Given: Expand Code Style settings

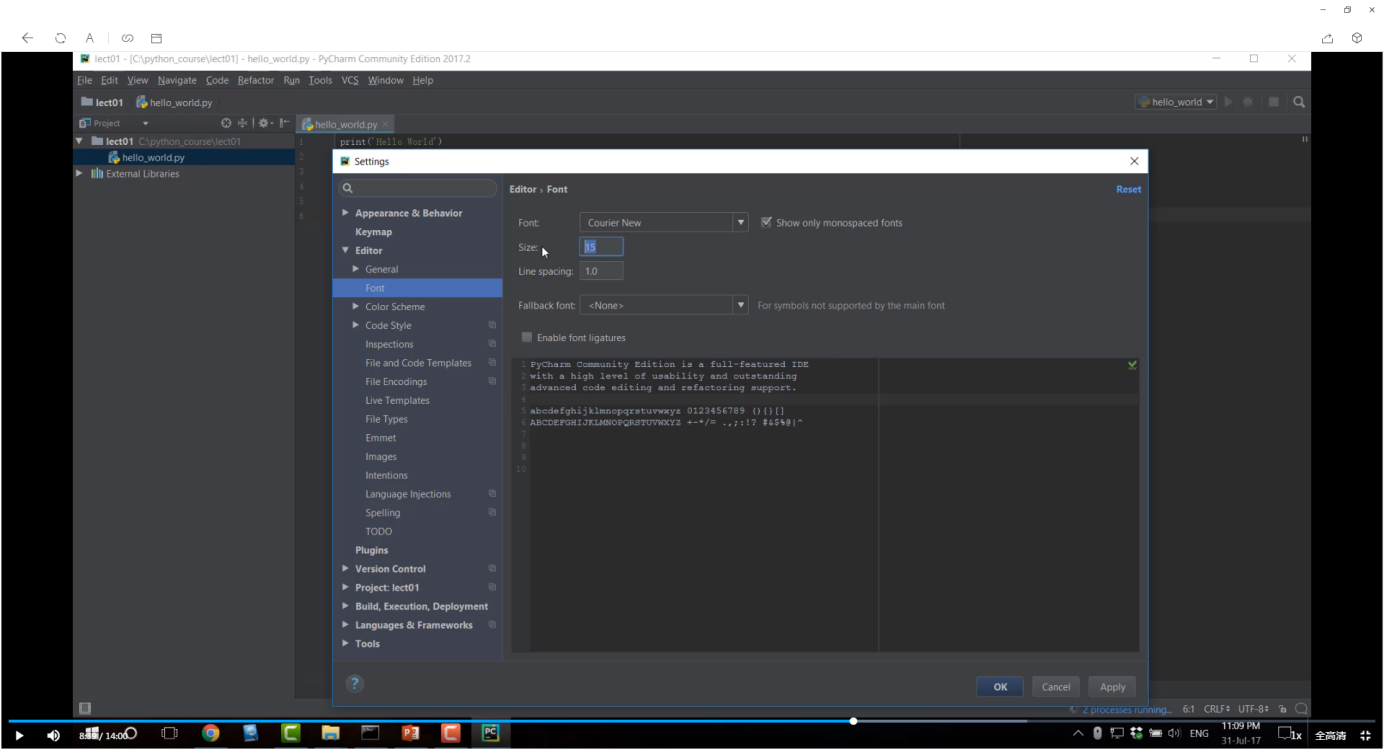Looking at the screenshot, I should tap(356, 325).
